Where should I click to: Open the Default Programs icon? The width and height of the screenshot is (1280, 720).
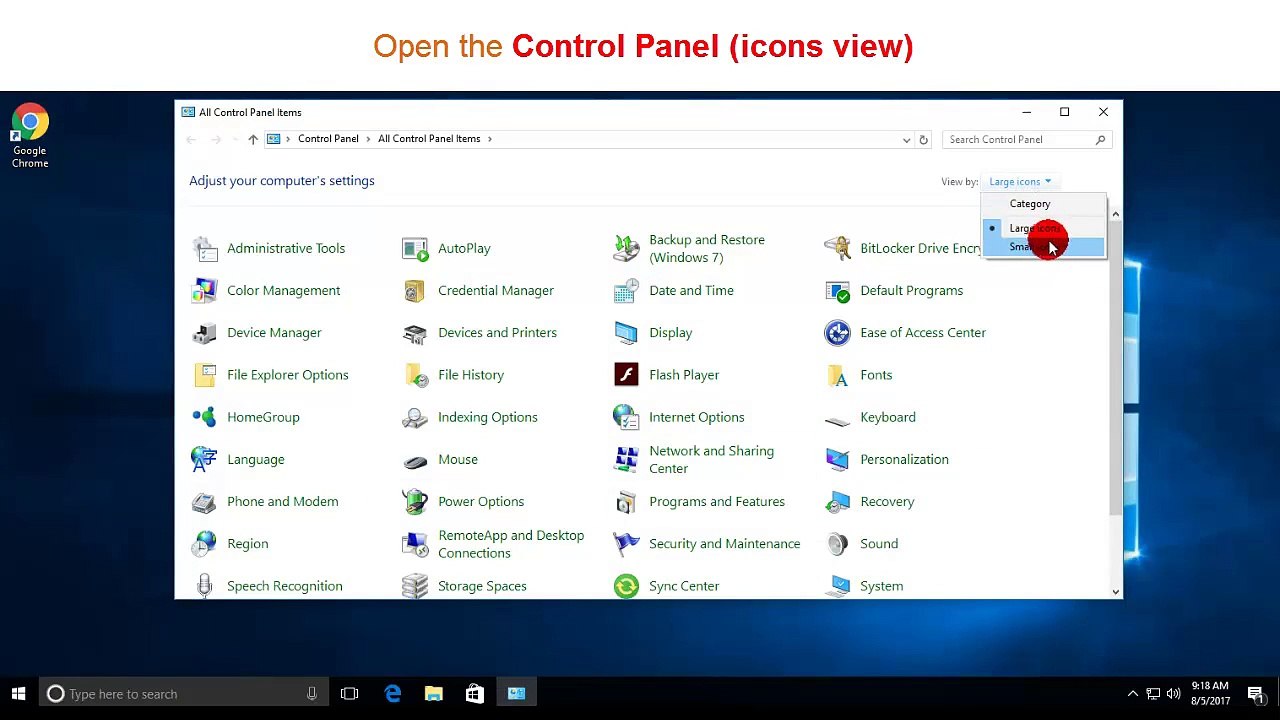pyautogui.click(x=837, y=290)
